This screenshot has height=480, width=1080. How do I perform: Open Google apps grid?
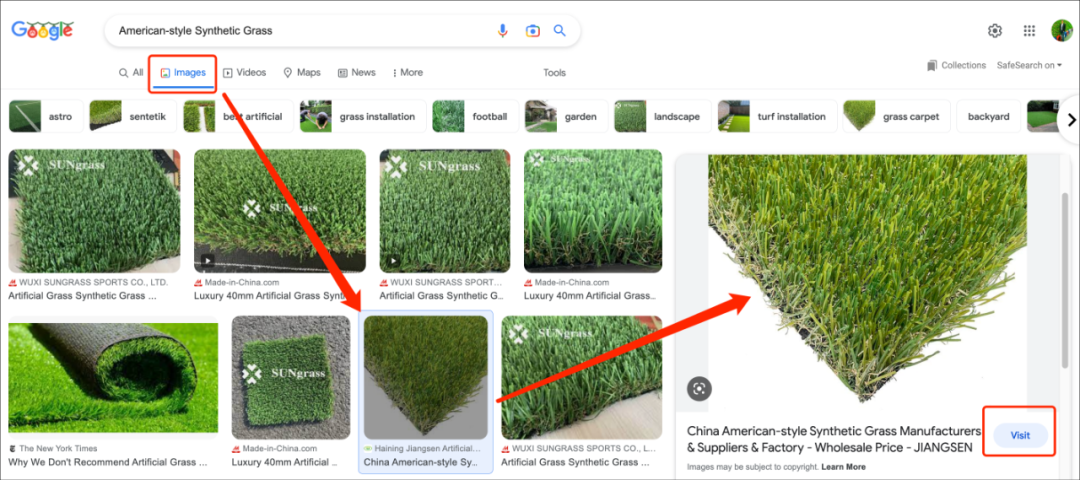coord(1029,30)
